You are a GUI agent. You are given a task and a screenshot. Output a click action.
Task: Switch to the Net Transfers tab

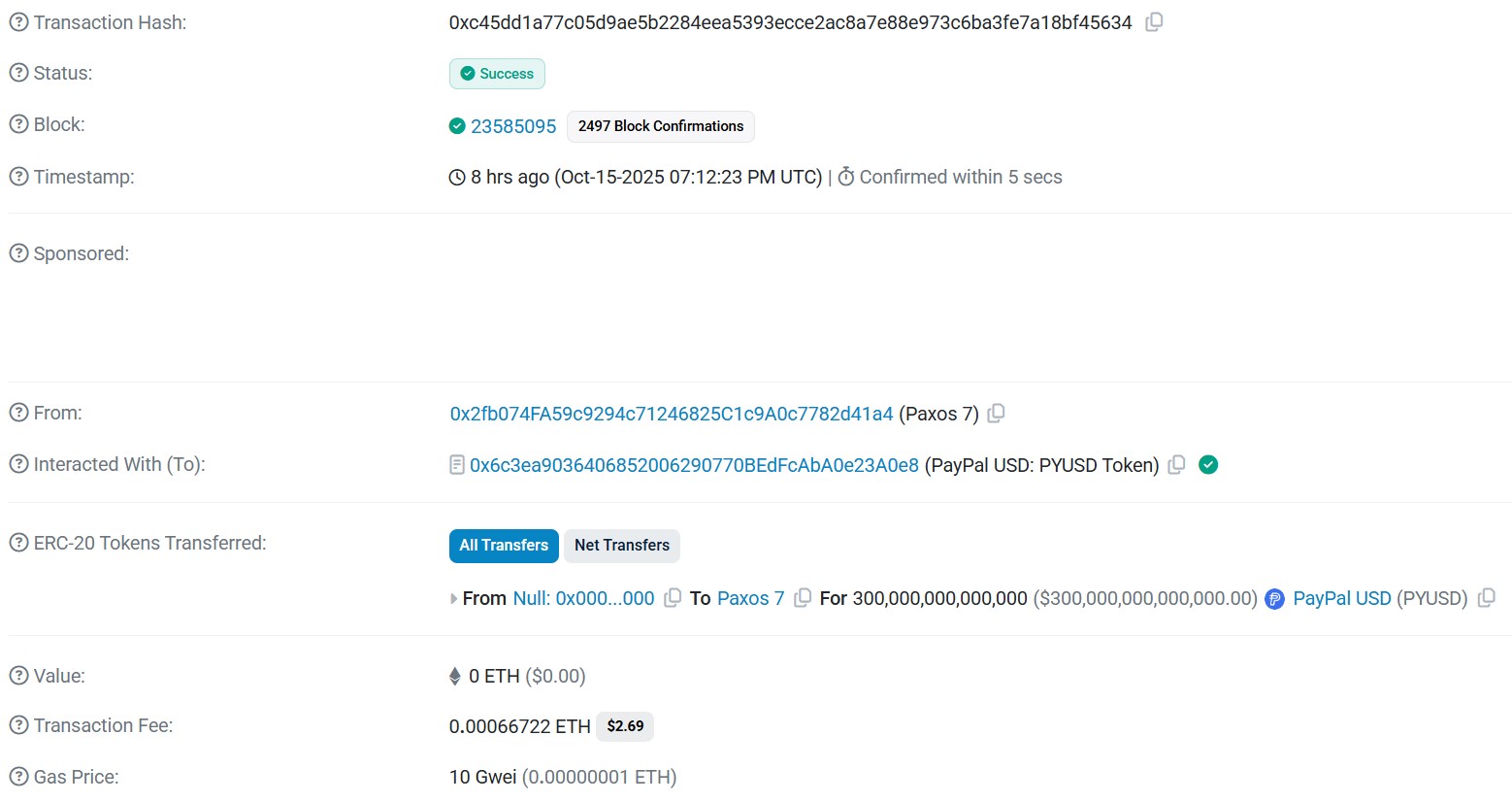tap(621, 546)
